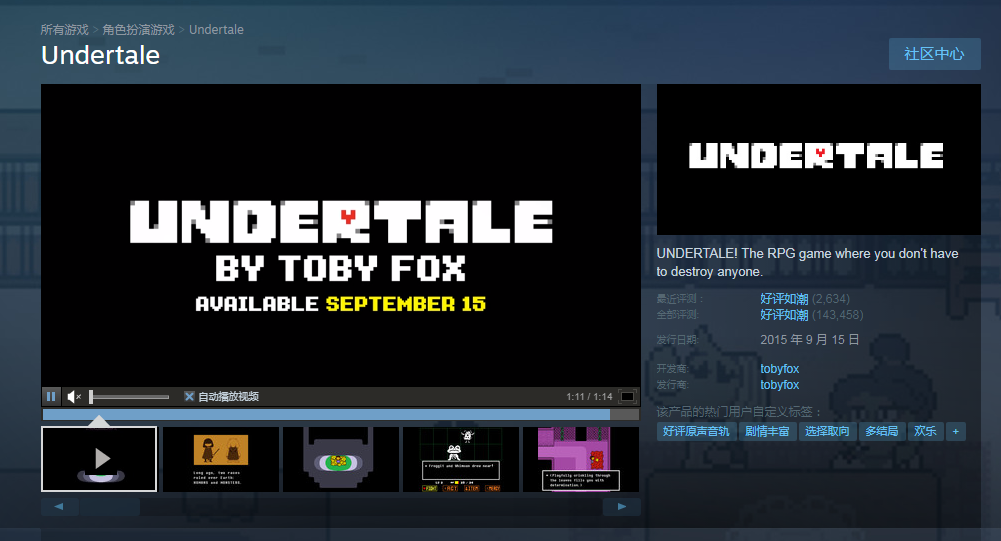Select the trailer thumbnail with the play icon
This screenshot has height=541, width=1001.
coord(99,459)
